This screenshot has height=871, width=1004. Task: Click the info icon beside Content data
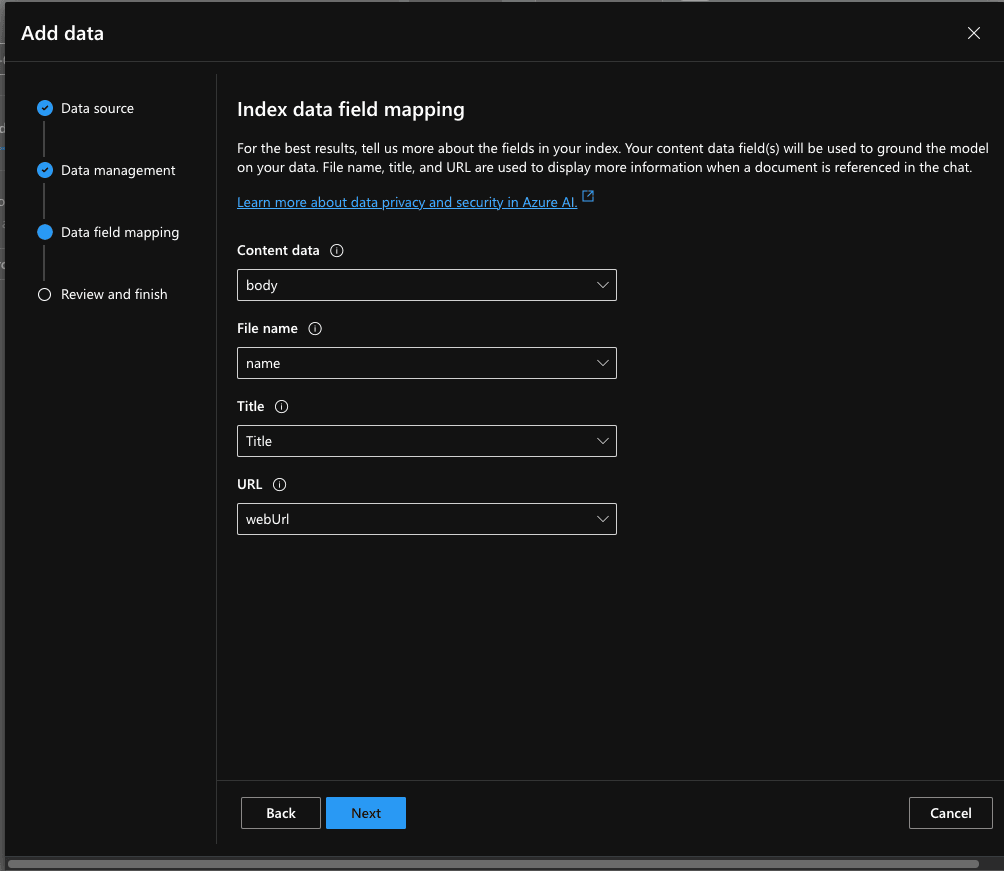tap(336, 251)
